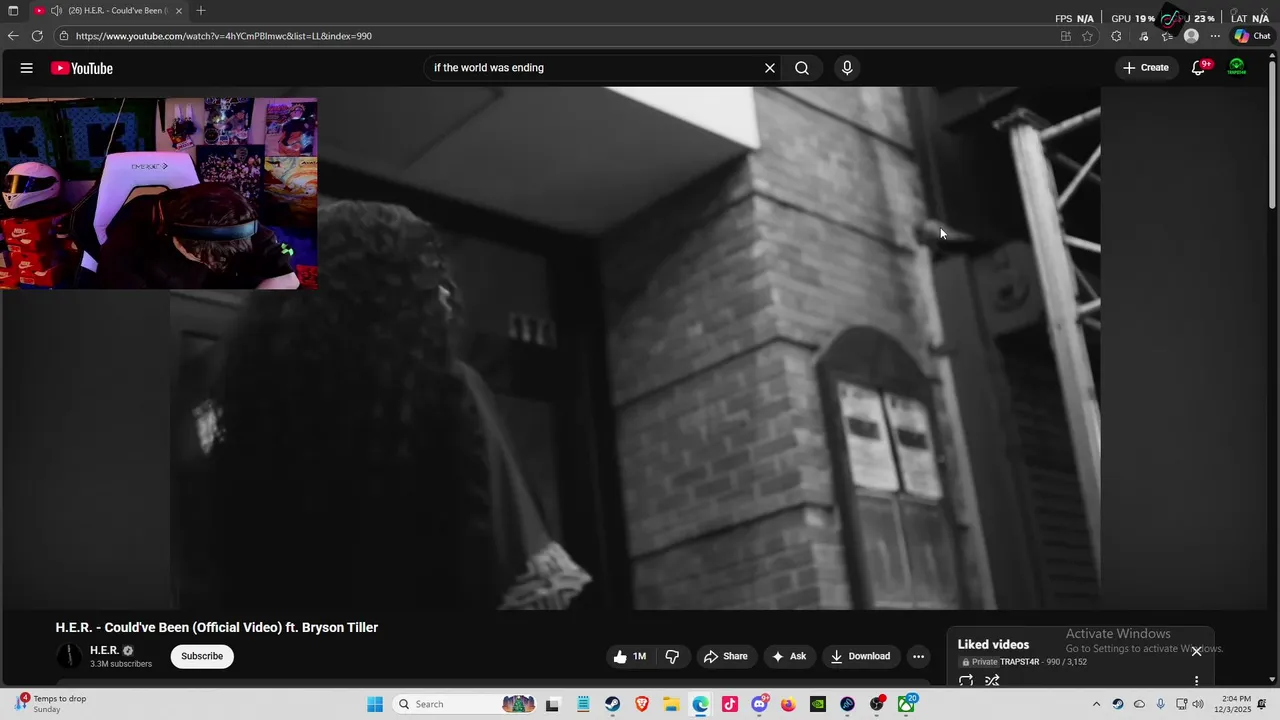1280x720 pixels.
Task: Open the browser media control icon
Action: (1144, 36)
